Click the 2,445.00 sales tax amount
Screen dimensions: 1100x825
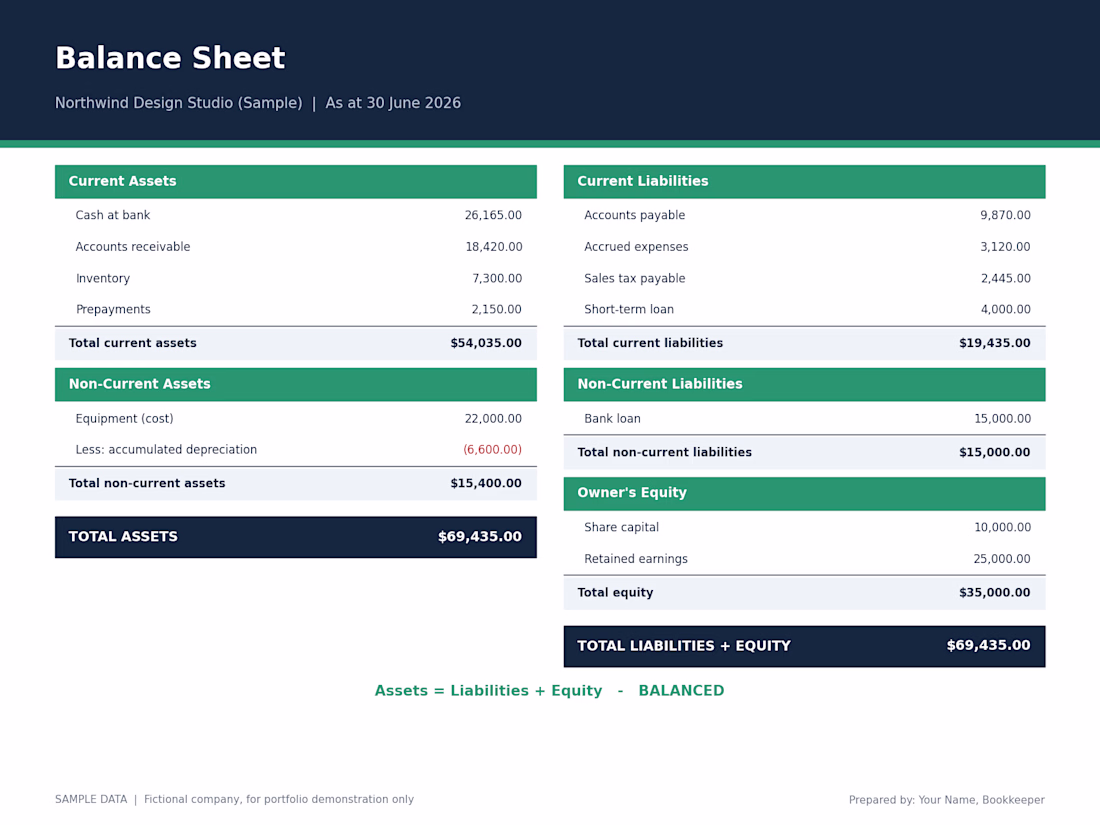[1006, 279]
